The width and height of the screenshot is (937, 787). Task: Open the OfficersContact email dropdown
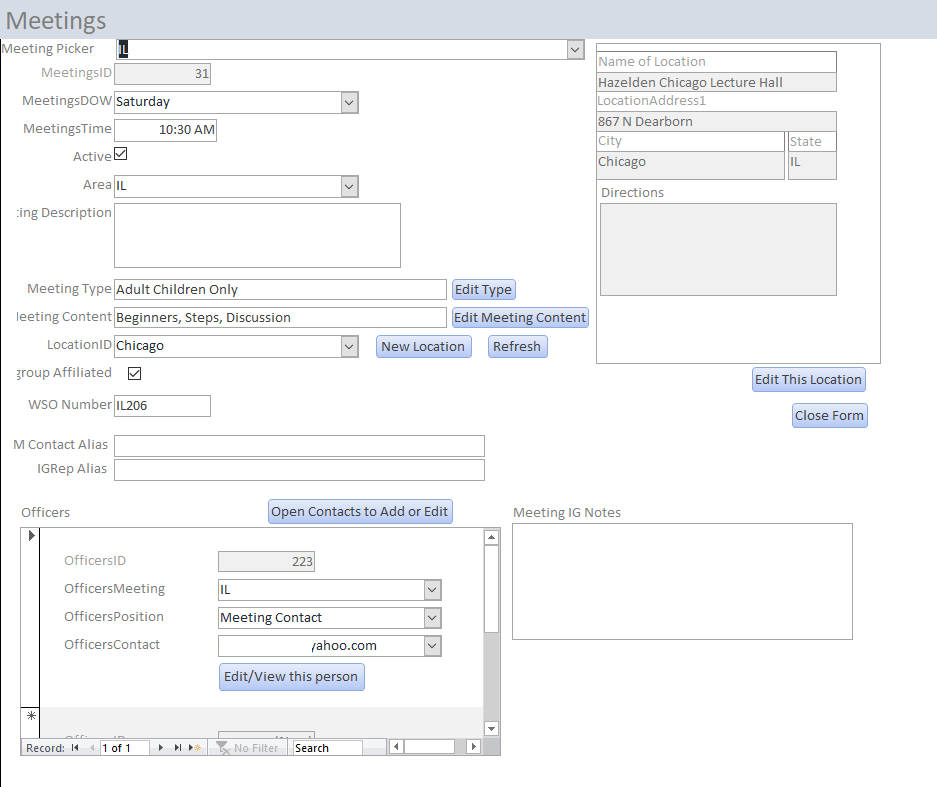[x=432, y=646]
